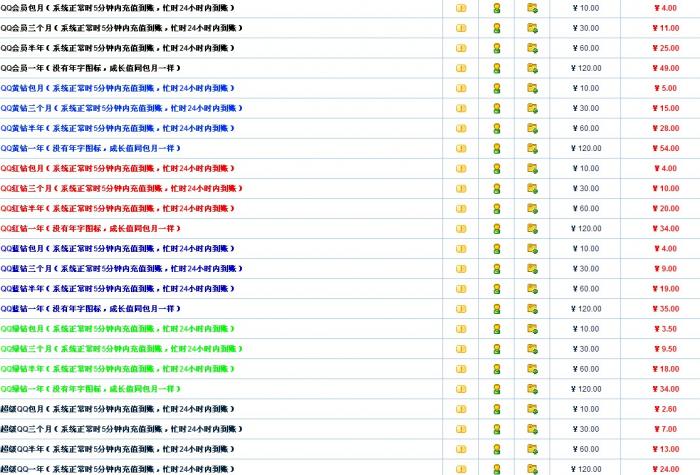Open the blue QQ黄钻包月 product link
Viewport: 700px width, 475px height.
pyautogui.click(x=117, y=88)
